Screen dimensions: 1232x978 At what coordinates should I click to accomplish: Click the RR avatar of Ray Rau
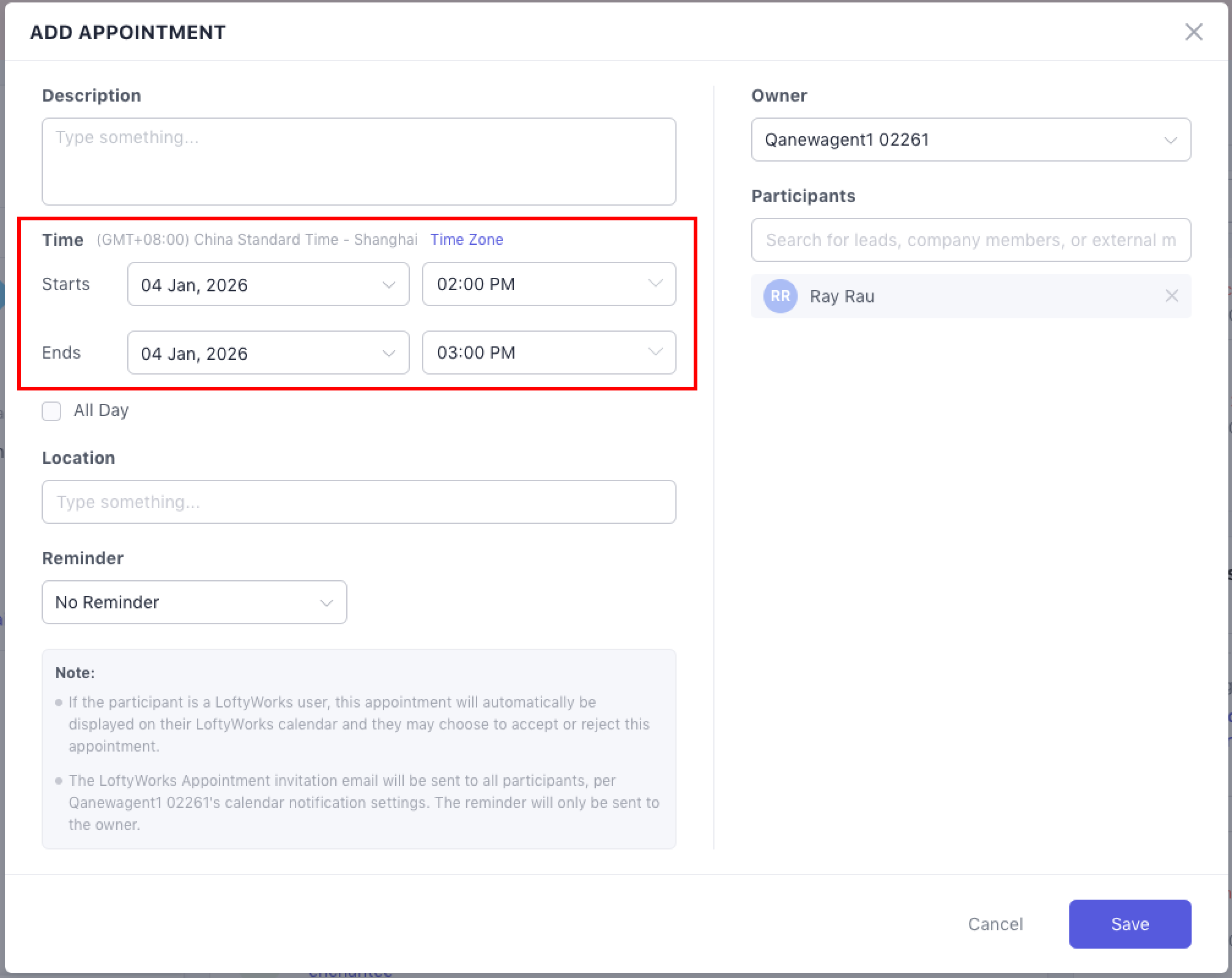coord(780,296)
